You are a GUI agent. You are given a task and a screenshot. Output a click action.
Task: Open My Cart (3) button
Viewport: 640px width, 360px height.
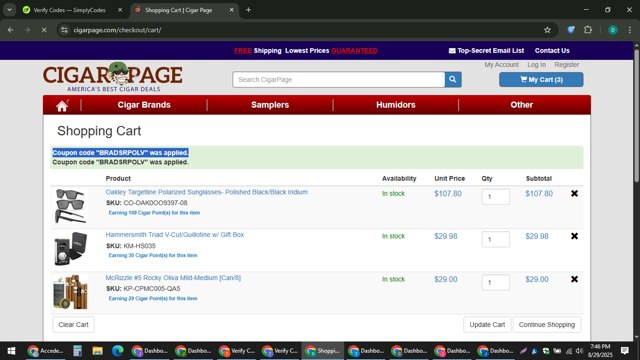click(x=541, y=80)
